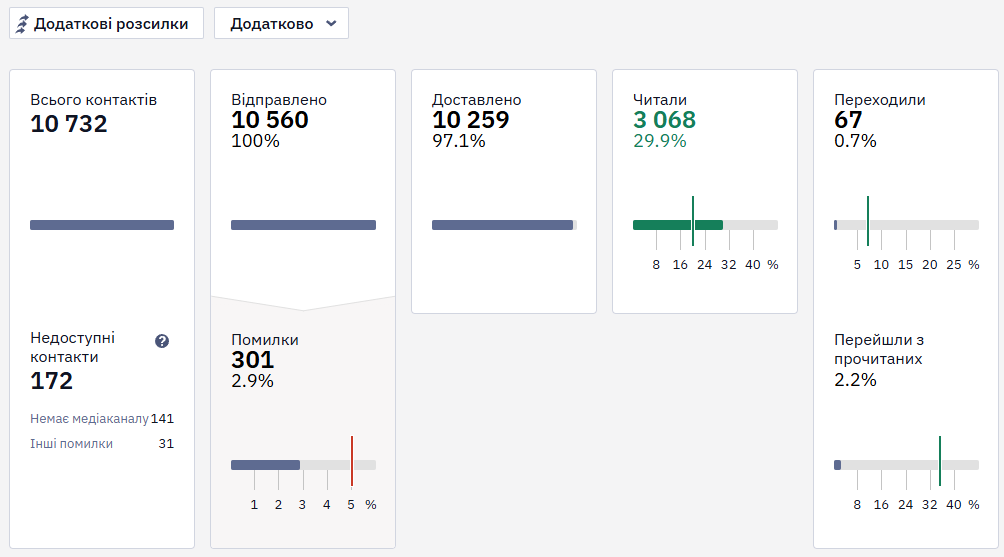Viewport: 1004px width, 557px height.
Task: Click the chevron arrow on Додатково
Action: 331,24
